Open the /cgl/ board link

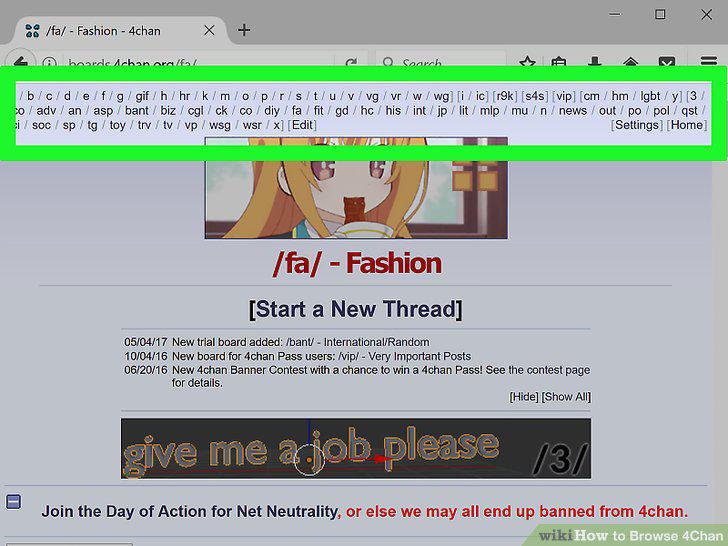(195, 111)
